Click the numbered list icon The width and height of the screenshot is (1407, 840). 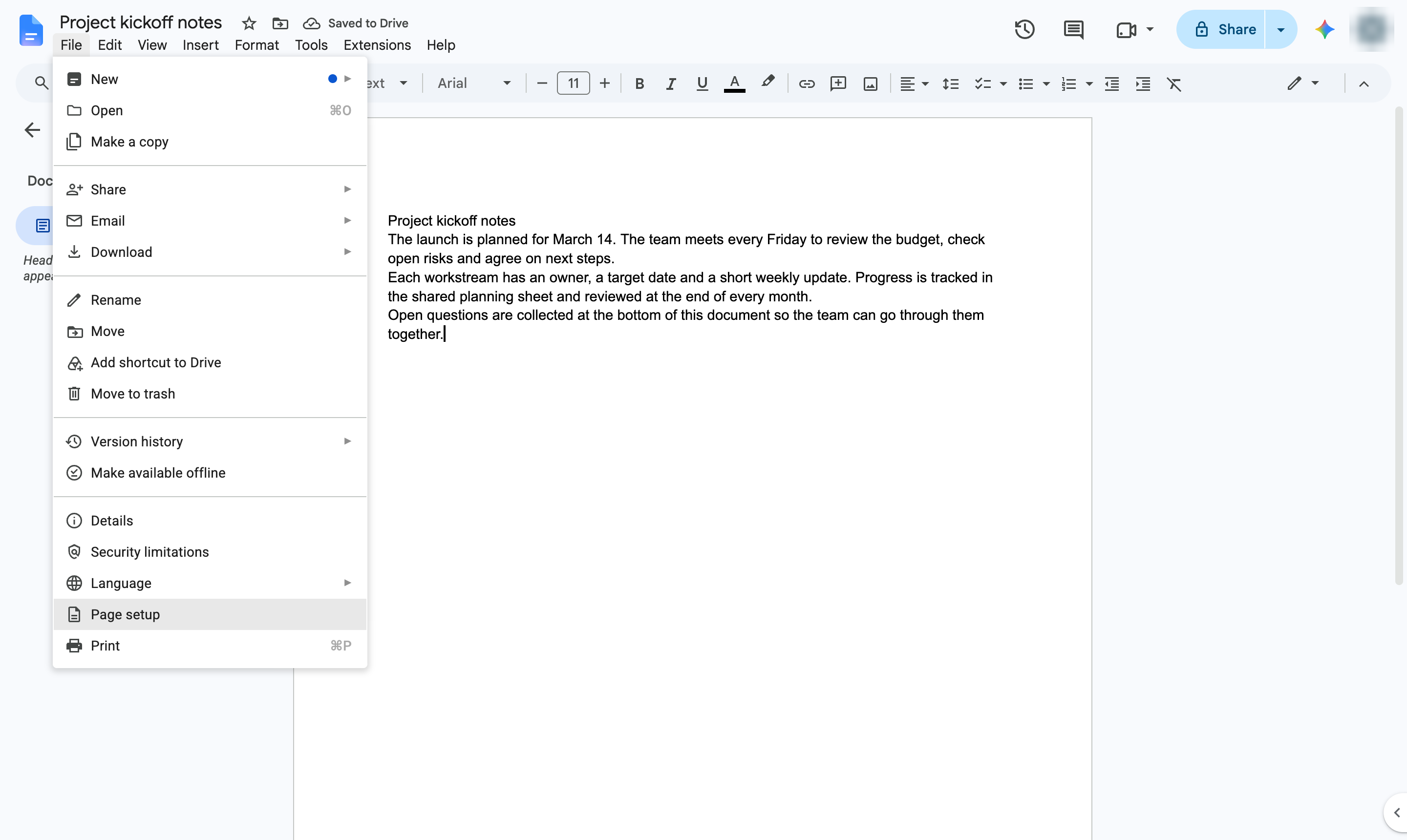point(1068,84)
